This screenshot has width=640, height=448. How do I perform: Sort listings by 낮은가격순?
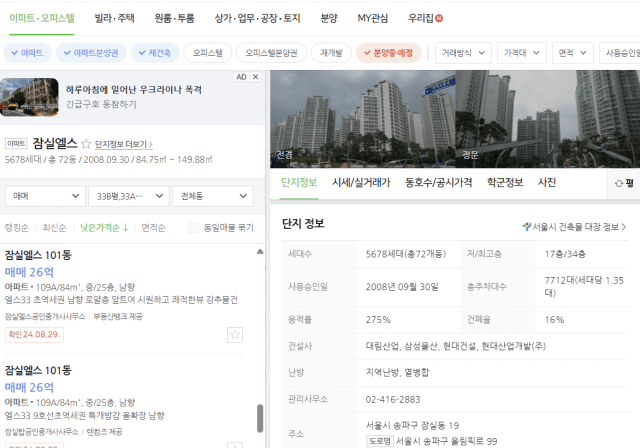(x=104, y=228)
